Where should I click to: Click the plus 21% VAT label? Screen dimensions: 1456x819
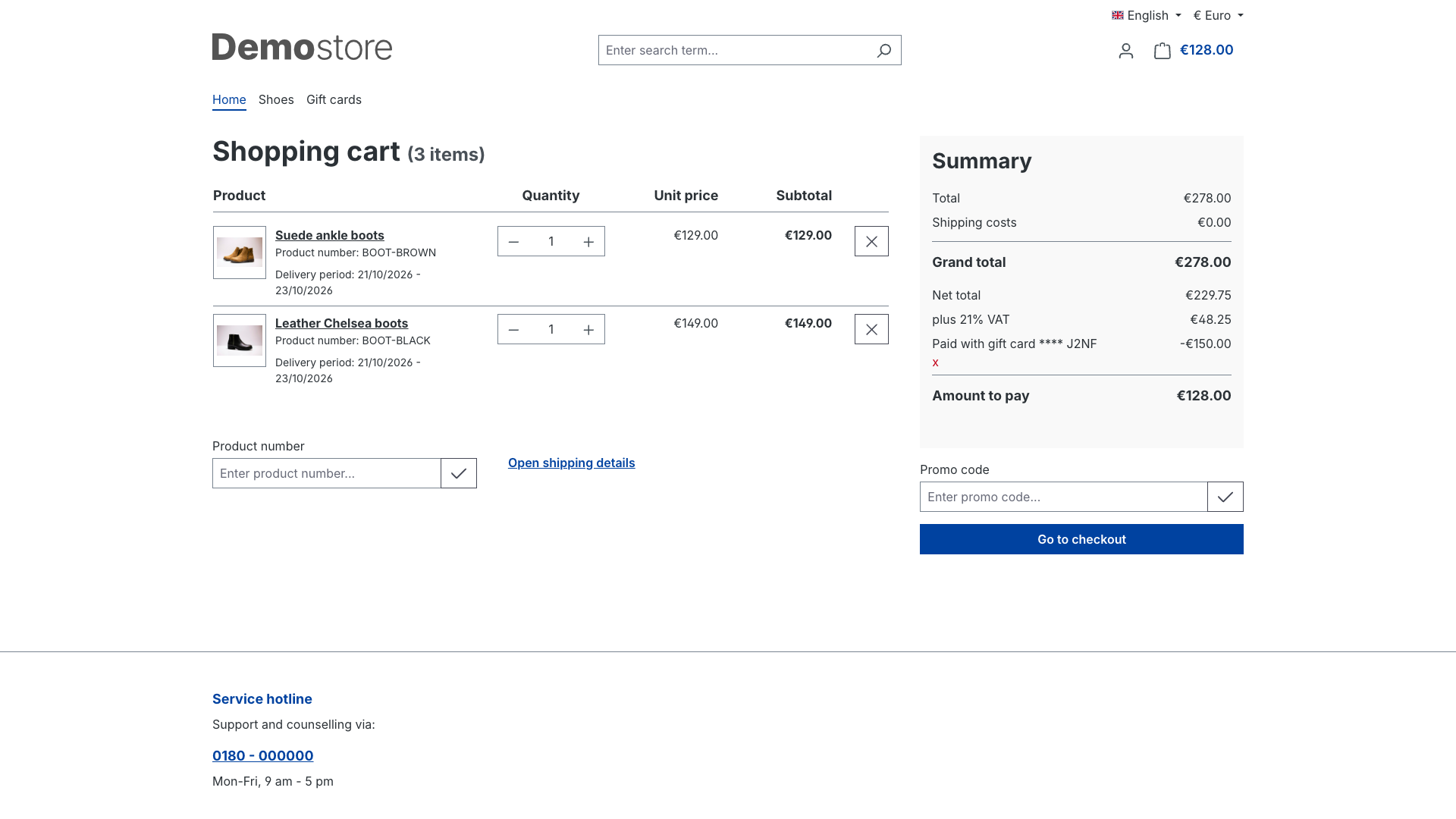click(971, 319)
